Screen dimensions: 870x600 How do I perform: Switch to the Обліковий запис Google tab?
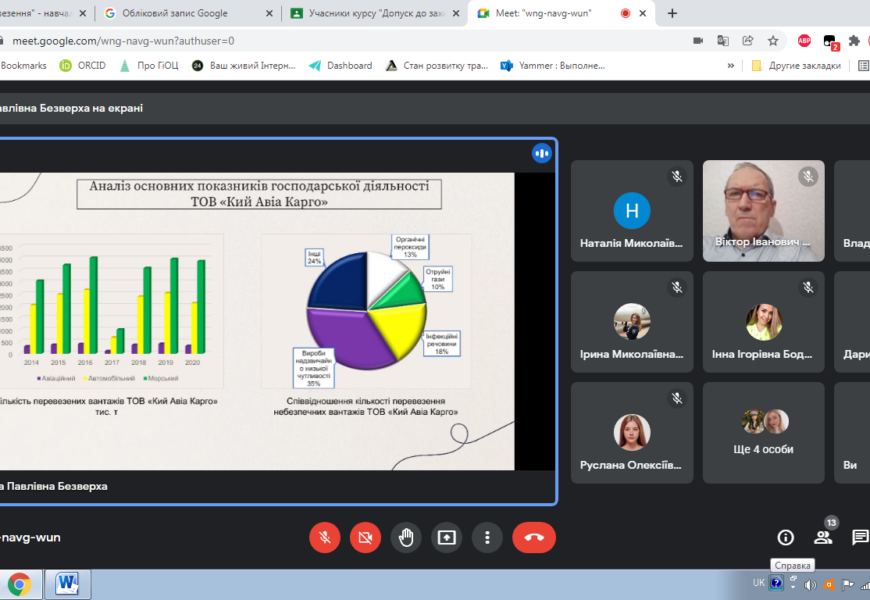point(187,13)
